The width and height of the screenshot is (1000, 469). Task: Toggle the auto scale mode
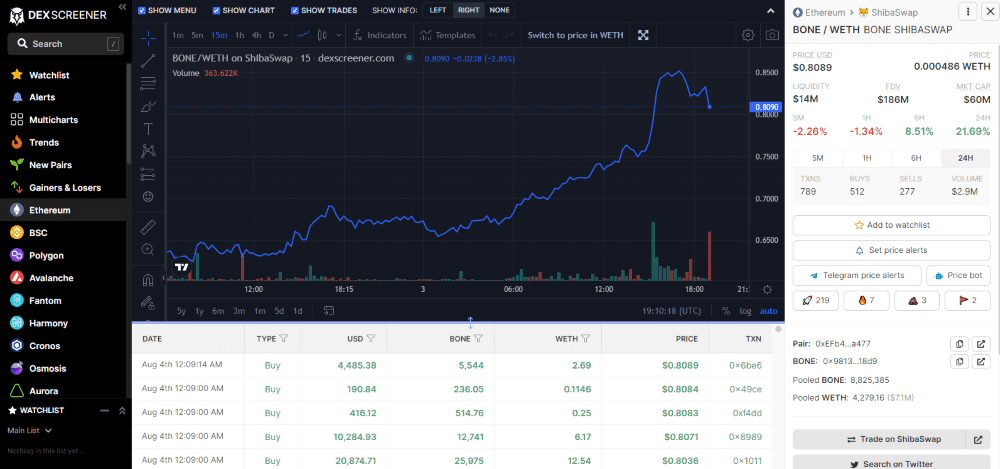coord(768,311)
